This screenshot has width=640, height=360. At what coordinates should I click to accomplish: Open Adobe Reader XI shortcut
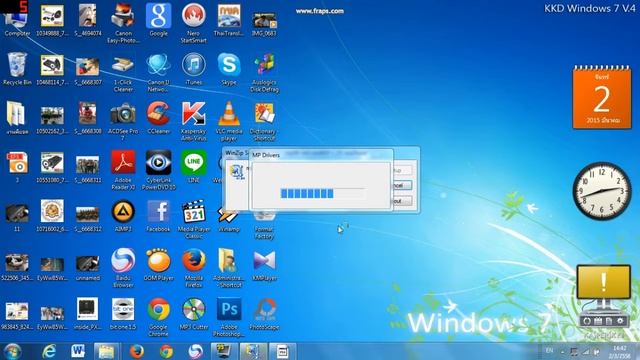point(123,170)
